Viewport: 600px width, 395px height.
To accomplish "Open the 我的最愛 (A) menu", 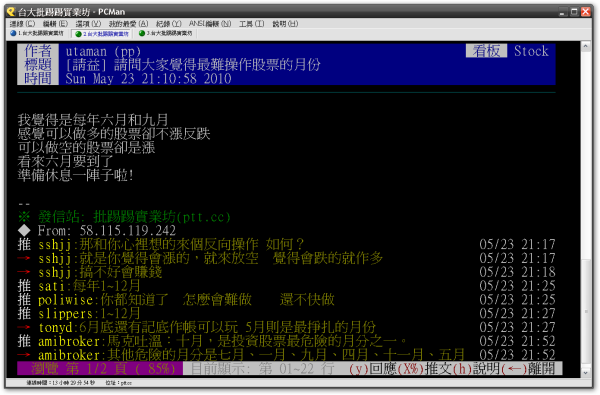I will [128, 24].
